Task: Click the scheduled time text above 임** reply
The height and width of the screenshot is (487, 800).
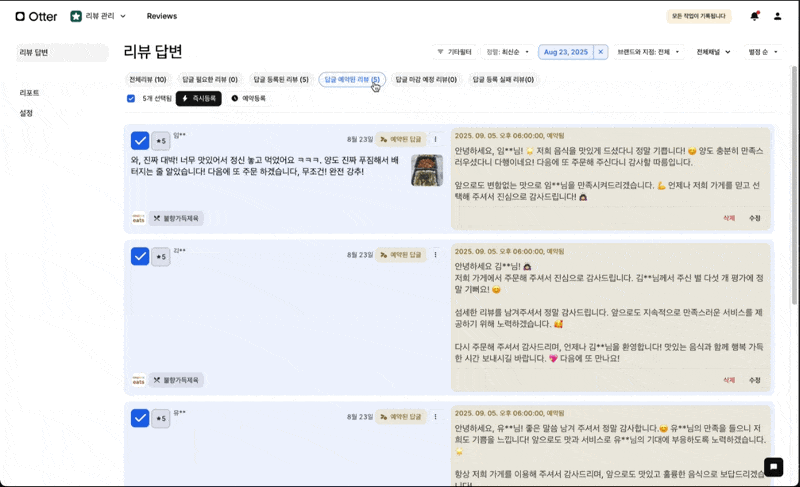Action: click(x=509, y=136)
